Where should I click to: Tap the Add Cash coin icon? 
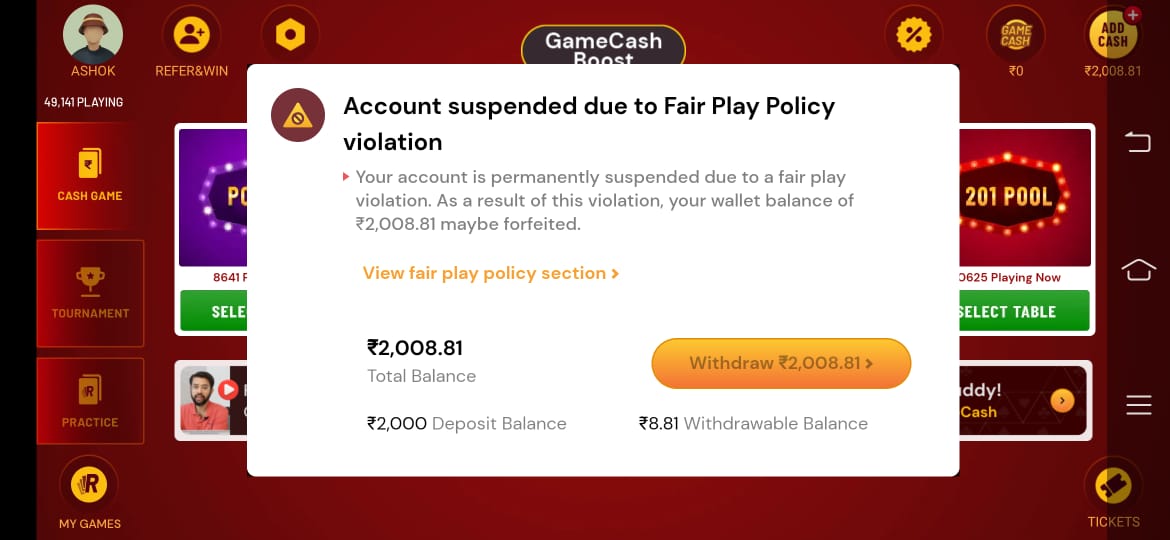[x=1112, y=35]
